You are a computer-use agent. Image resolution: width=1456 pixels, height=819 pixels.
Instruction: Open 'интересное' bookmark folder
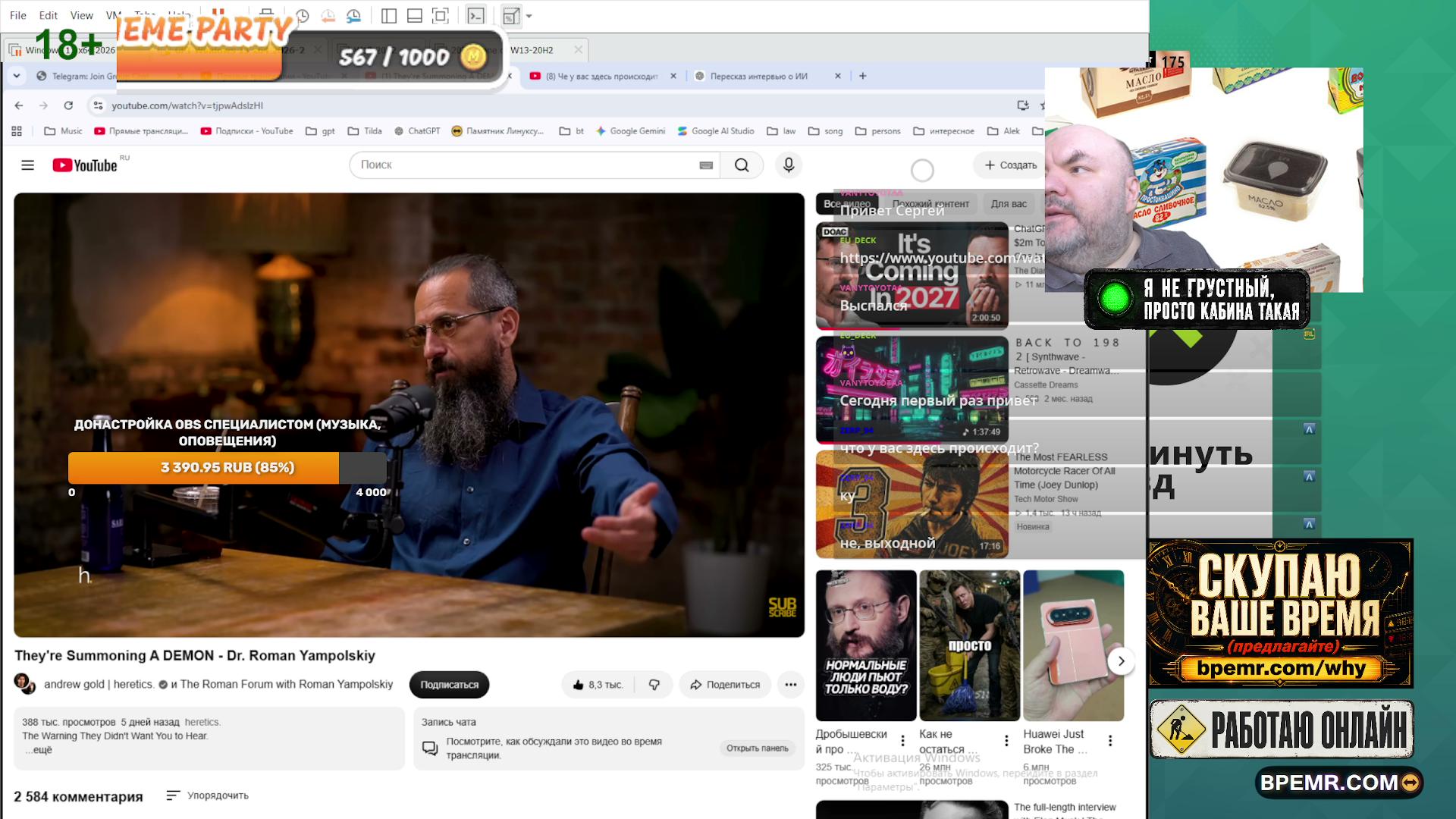[x=944, y=131]
